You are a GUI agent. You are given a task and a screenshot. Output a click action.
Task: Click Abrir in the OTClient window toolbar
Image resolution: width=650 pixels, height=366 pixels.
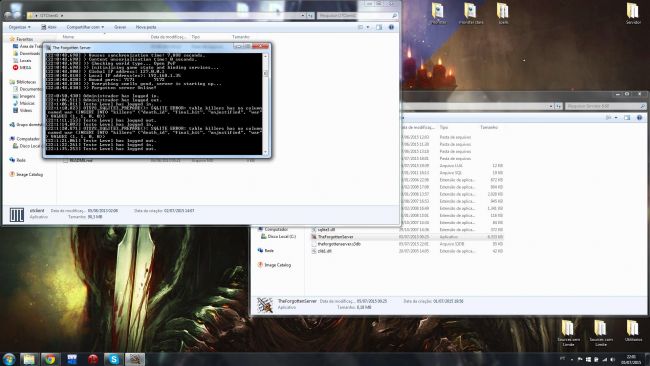49,27
